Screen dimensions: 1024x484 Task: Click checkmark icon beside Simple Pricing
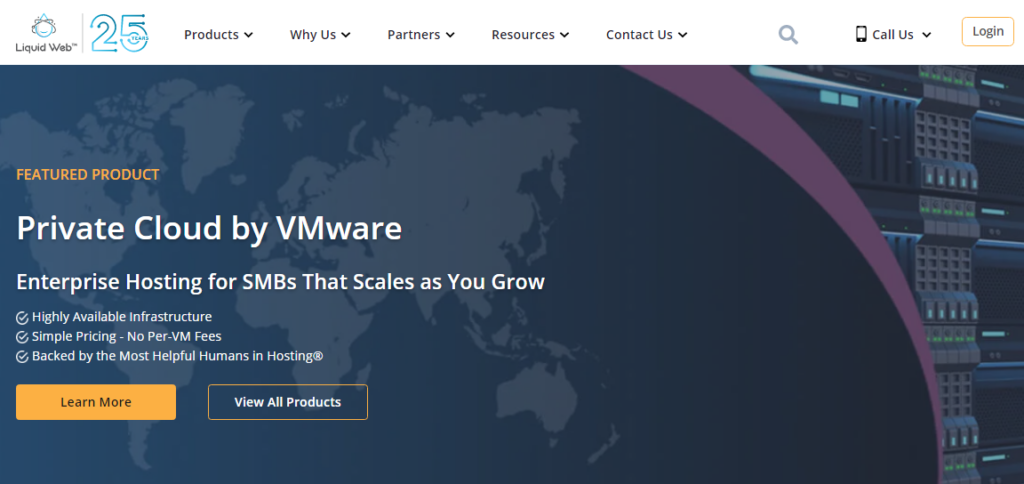(22, 337)
